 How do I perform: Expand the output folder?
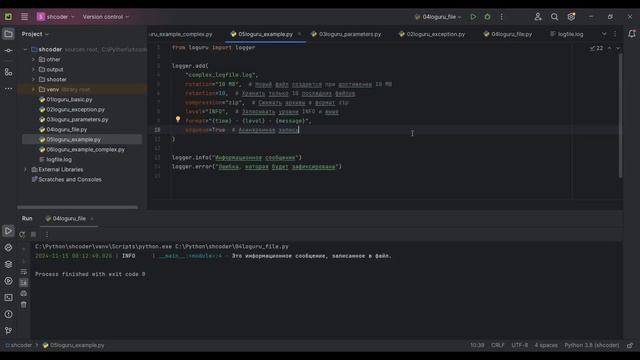(x=33, y=69)
